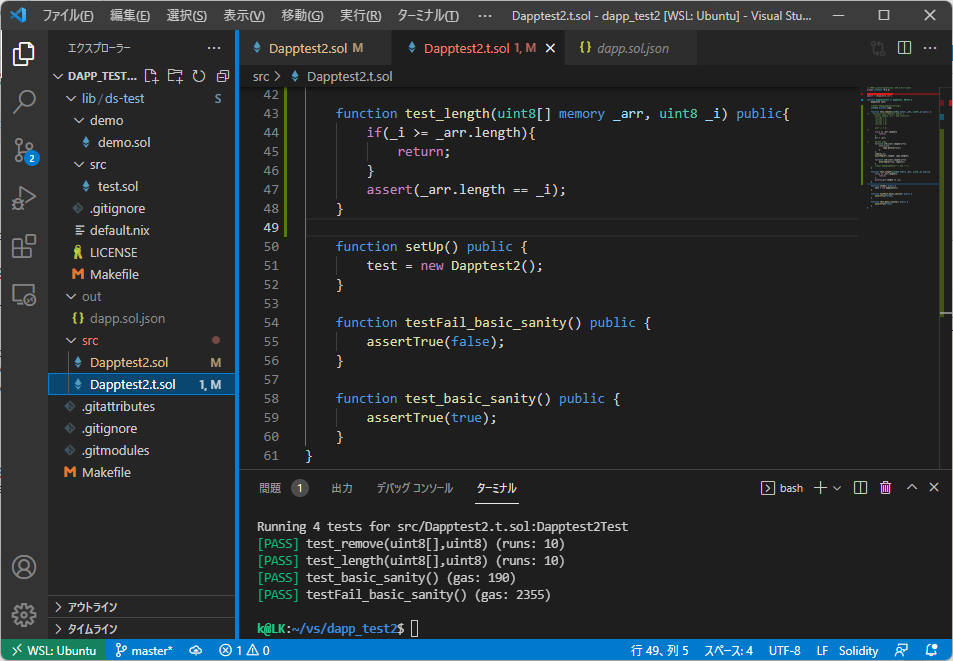
Task: Open Source Control view with badge
Action: click(24, 150)
